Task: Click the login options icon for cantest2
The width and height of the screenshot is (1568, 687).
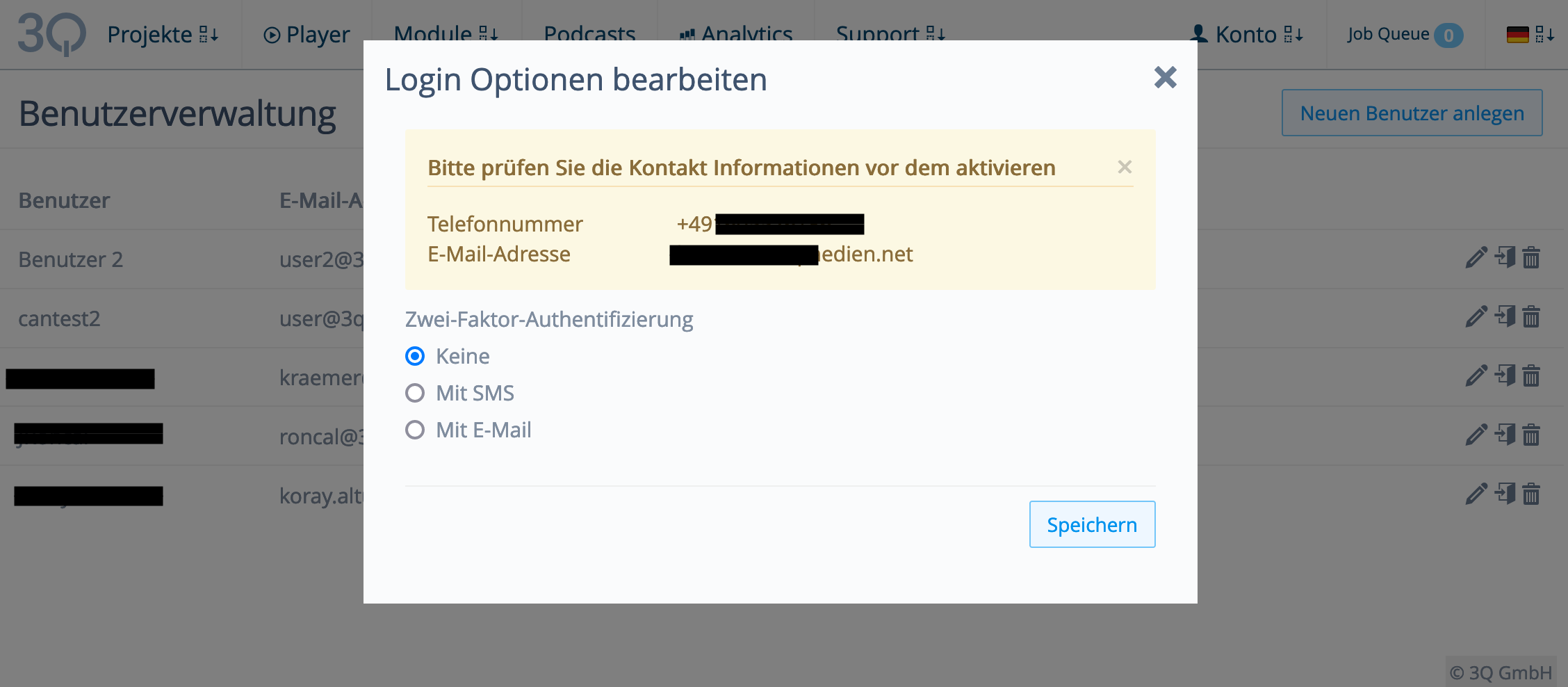Action: click(x=1505, y=317)
